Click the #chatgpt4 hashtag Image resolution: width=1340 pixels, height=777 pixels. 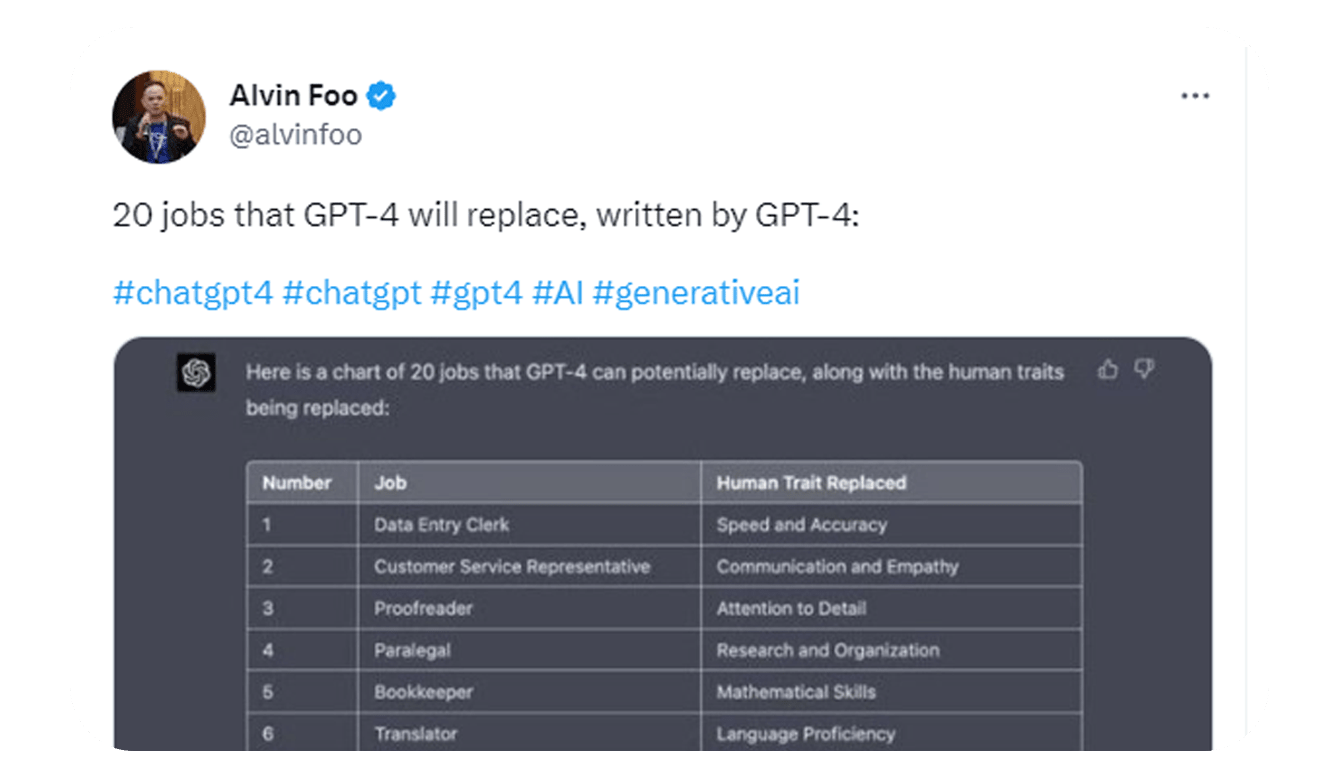click(192, 293)
